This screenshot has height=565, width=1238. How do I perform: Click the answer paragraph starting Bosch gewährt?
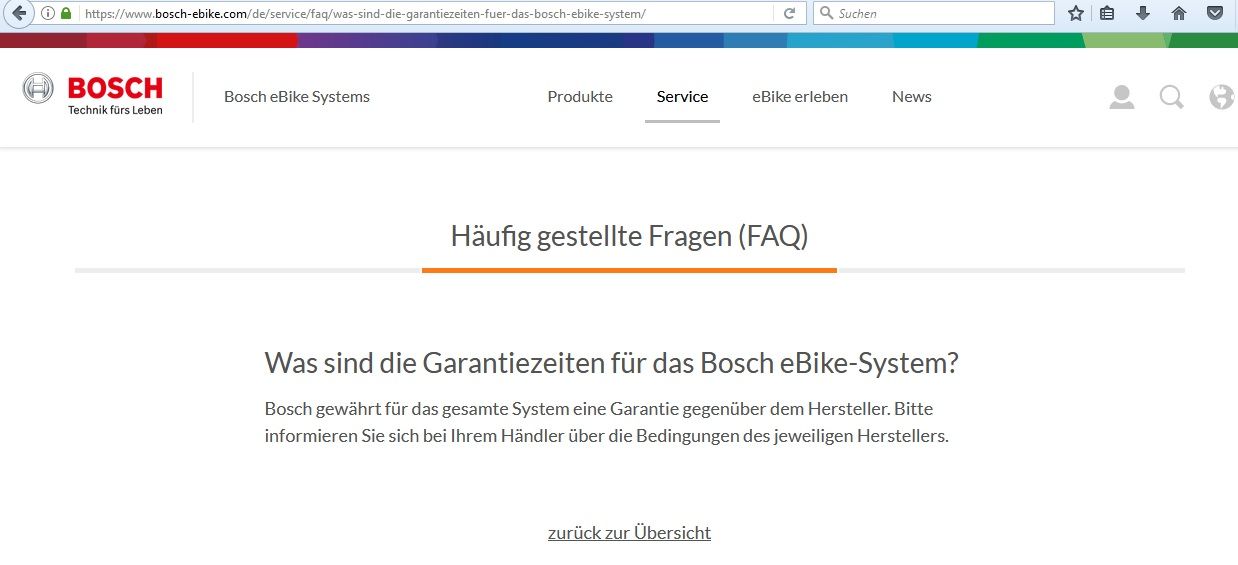point(606,423)
